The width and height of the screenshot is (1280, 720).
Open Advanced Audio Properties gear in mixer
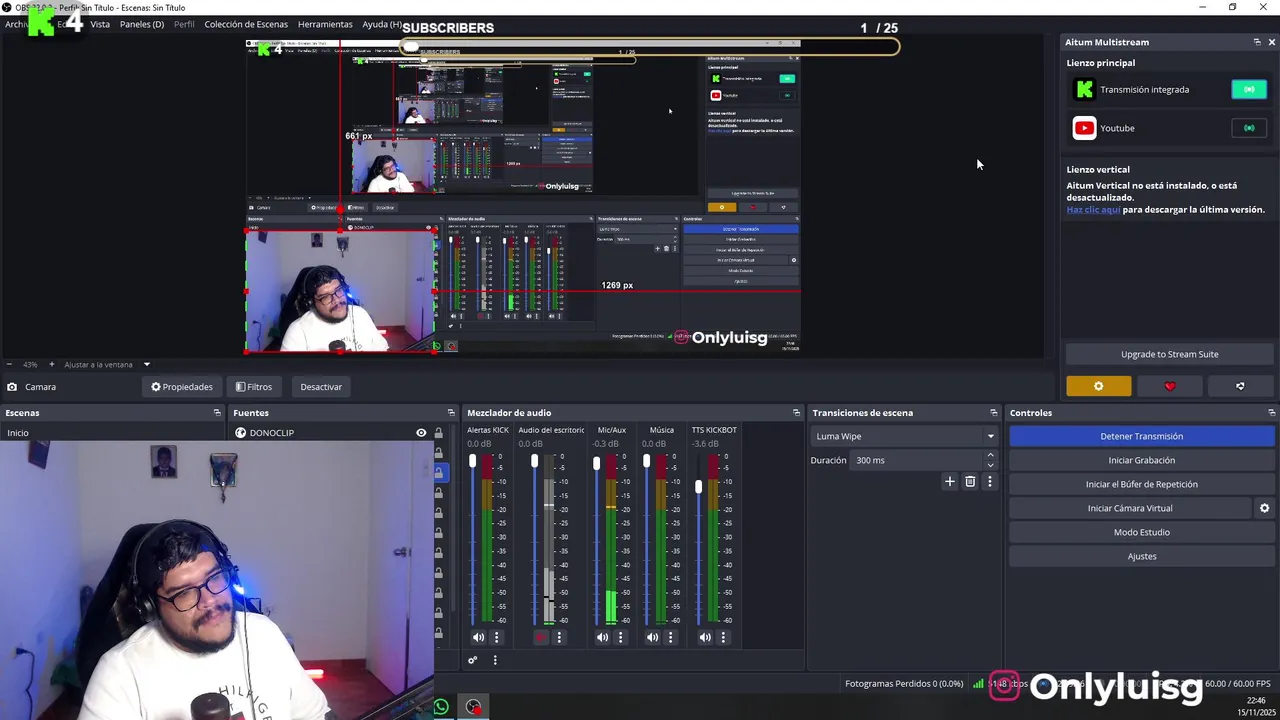click(x=472, y=660)
